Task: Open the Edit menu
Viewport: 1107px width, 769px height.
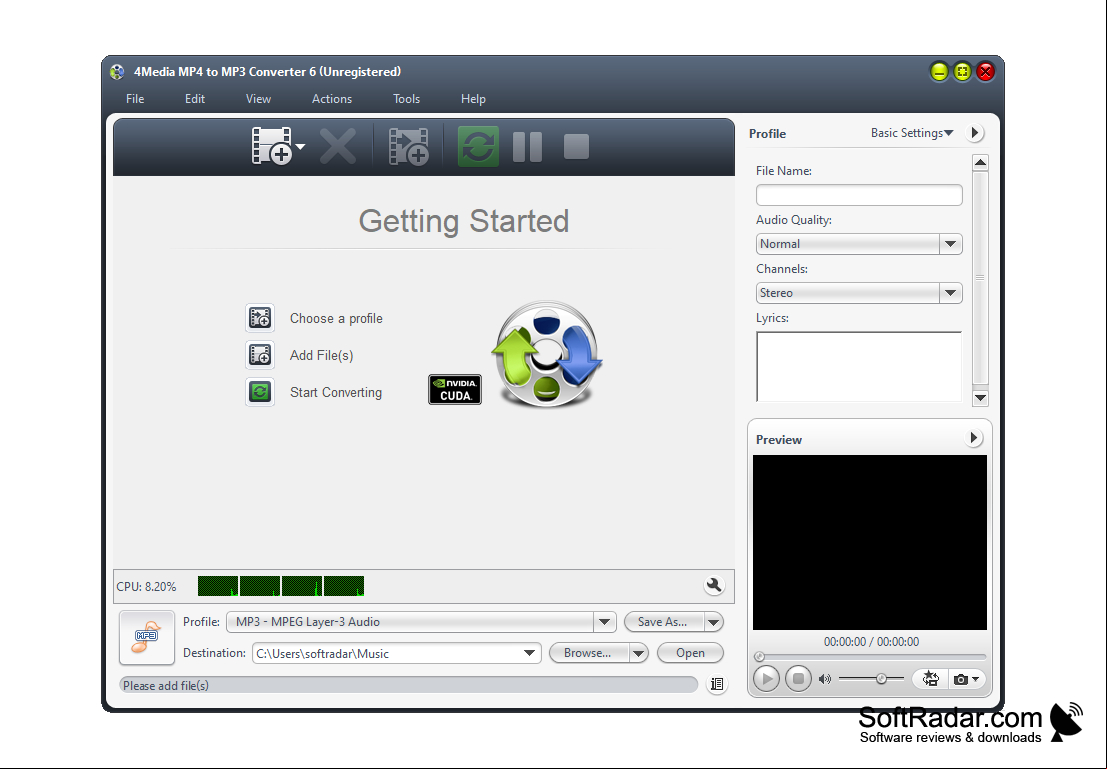Action: 195,99
